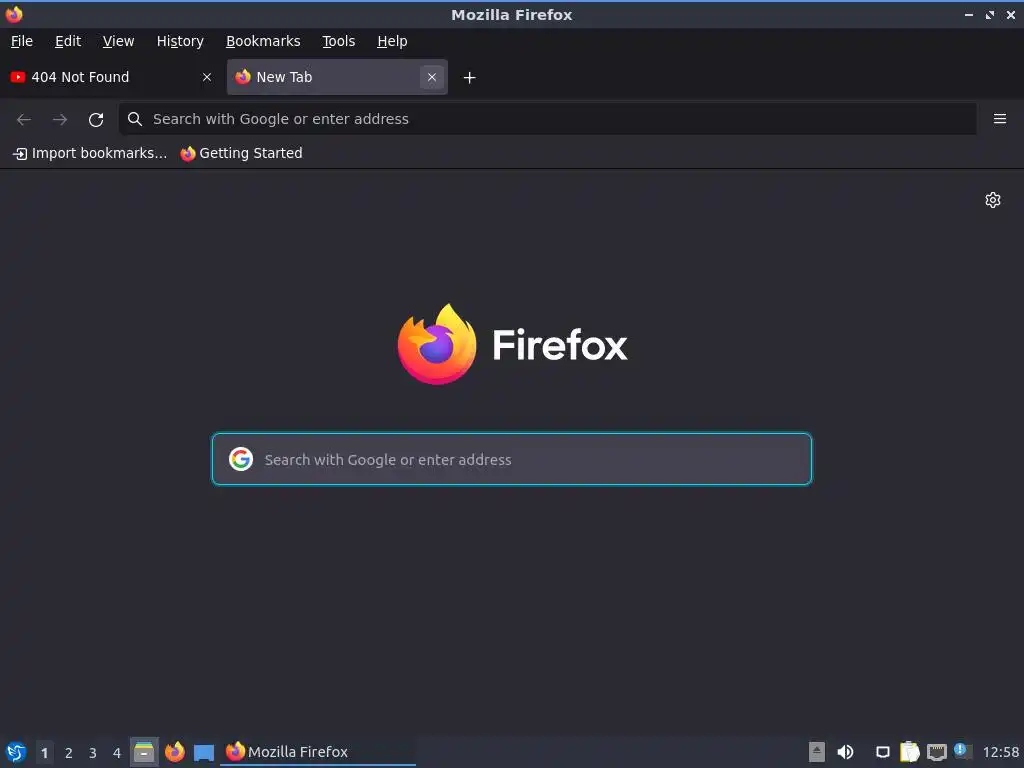This screenshot has width=1024, height=768.
Task: Click Import bookmarks in the bookmarks toolbar
Action: click(x=90, y=153)
